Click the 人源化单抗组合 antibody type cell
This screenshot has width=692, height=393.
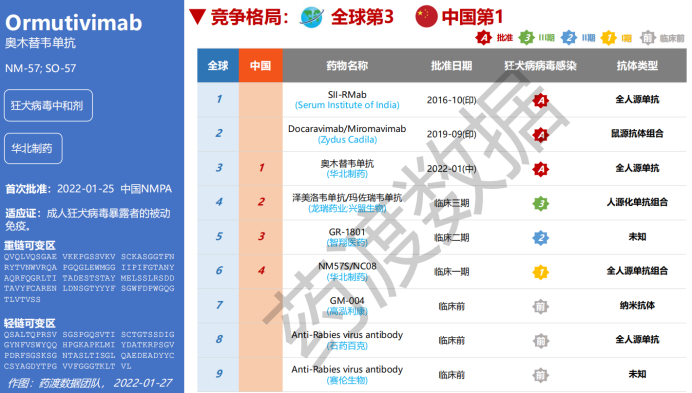coord(637,202)
